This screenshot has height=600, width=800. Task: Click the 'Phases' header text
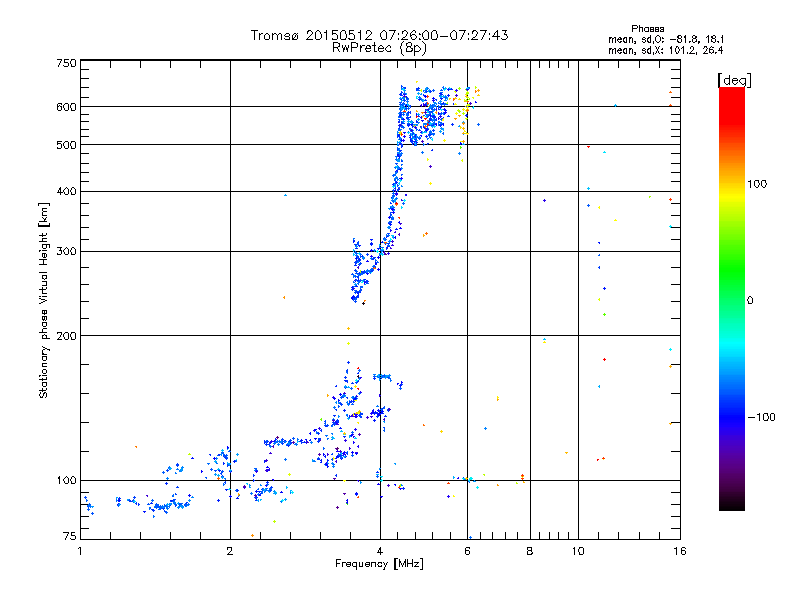(x=647, y=29)
